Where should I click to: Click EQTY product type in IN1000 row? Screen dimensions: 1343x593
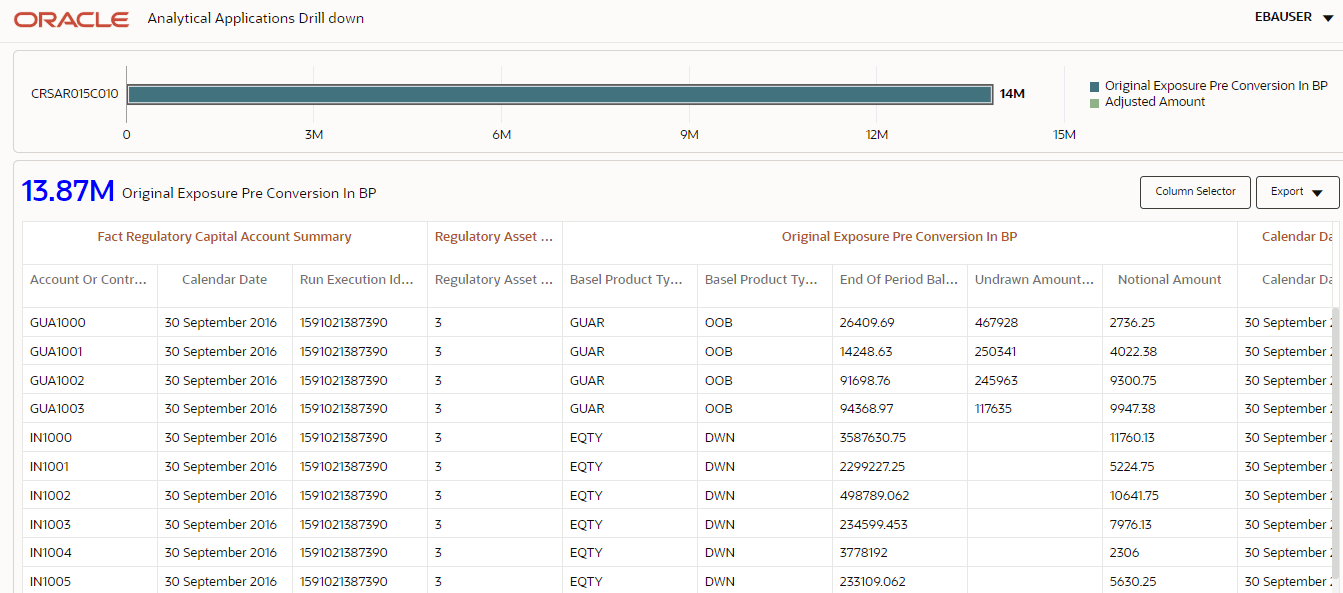[x=586, y=438]
